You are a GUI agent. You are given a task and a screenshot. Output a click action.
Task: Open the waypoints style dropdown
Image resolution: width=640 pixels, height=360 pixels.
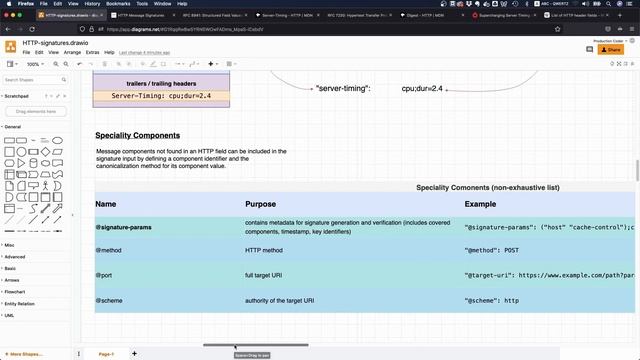(194, 64)
